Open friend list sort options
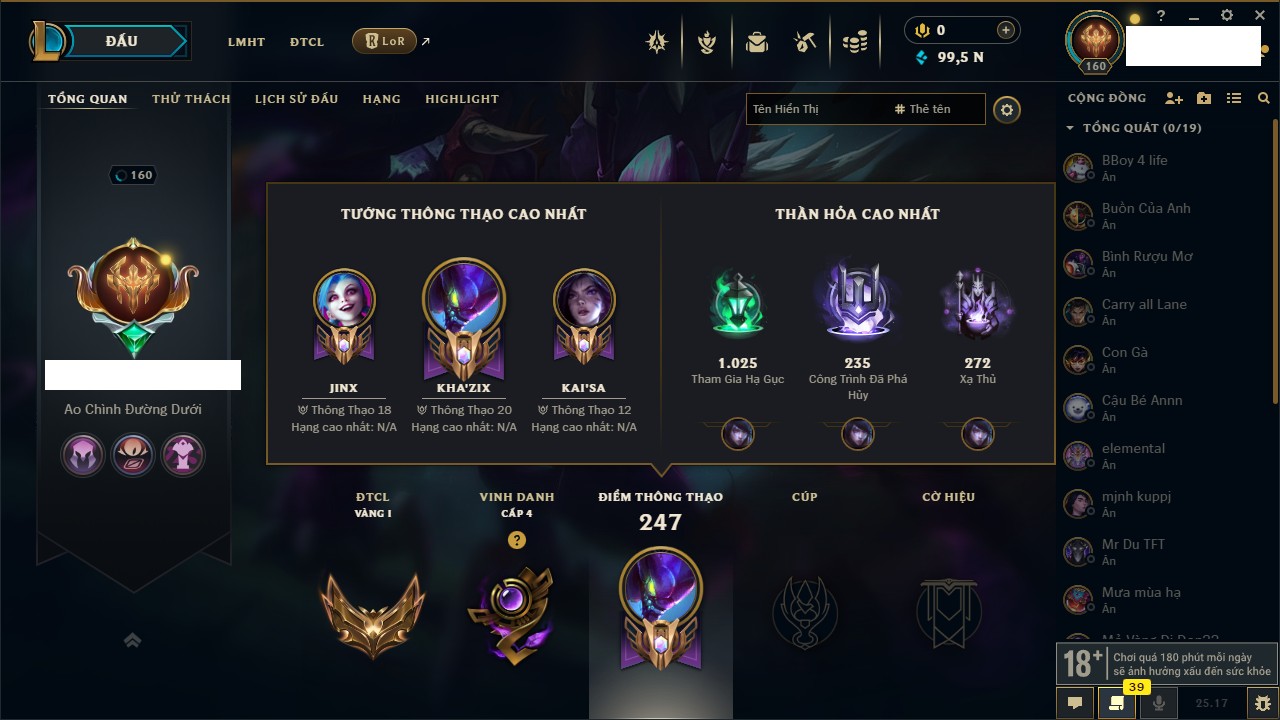 click(x=1234, y=98)
